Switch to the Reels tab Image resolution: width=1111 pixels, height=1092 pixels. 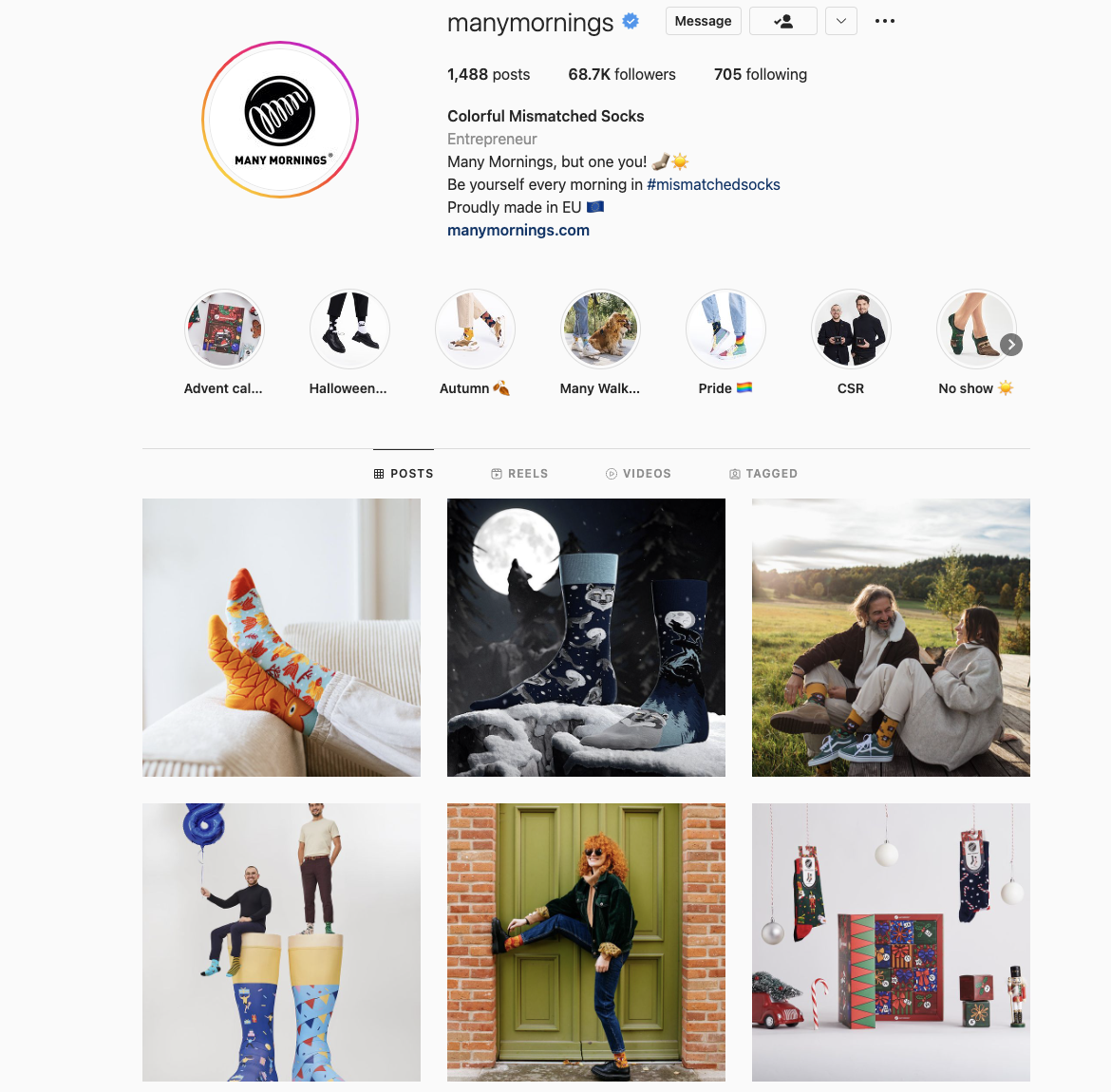click(x=519, y=474)
